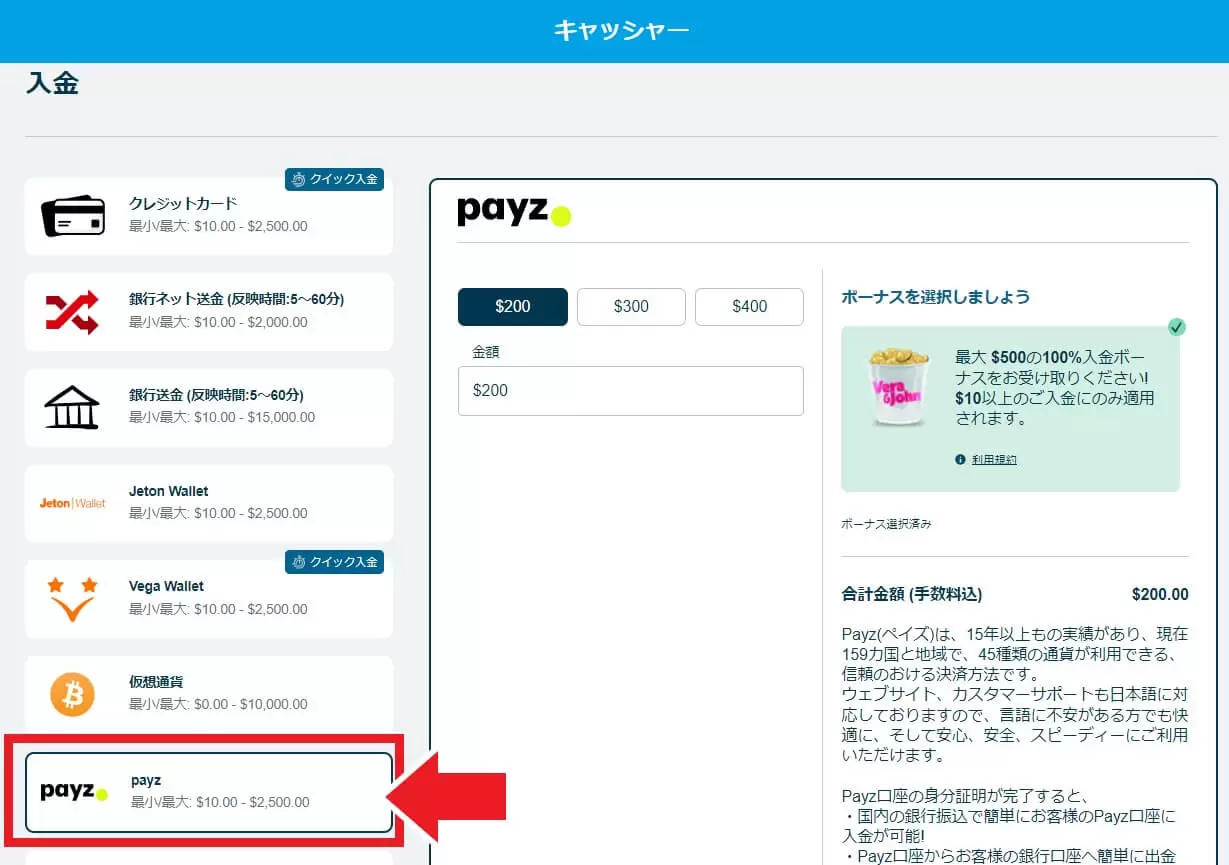Click the red shuffle arrows bank net transfer icon
This screenshot has height=865, width=1229.
72,311
